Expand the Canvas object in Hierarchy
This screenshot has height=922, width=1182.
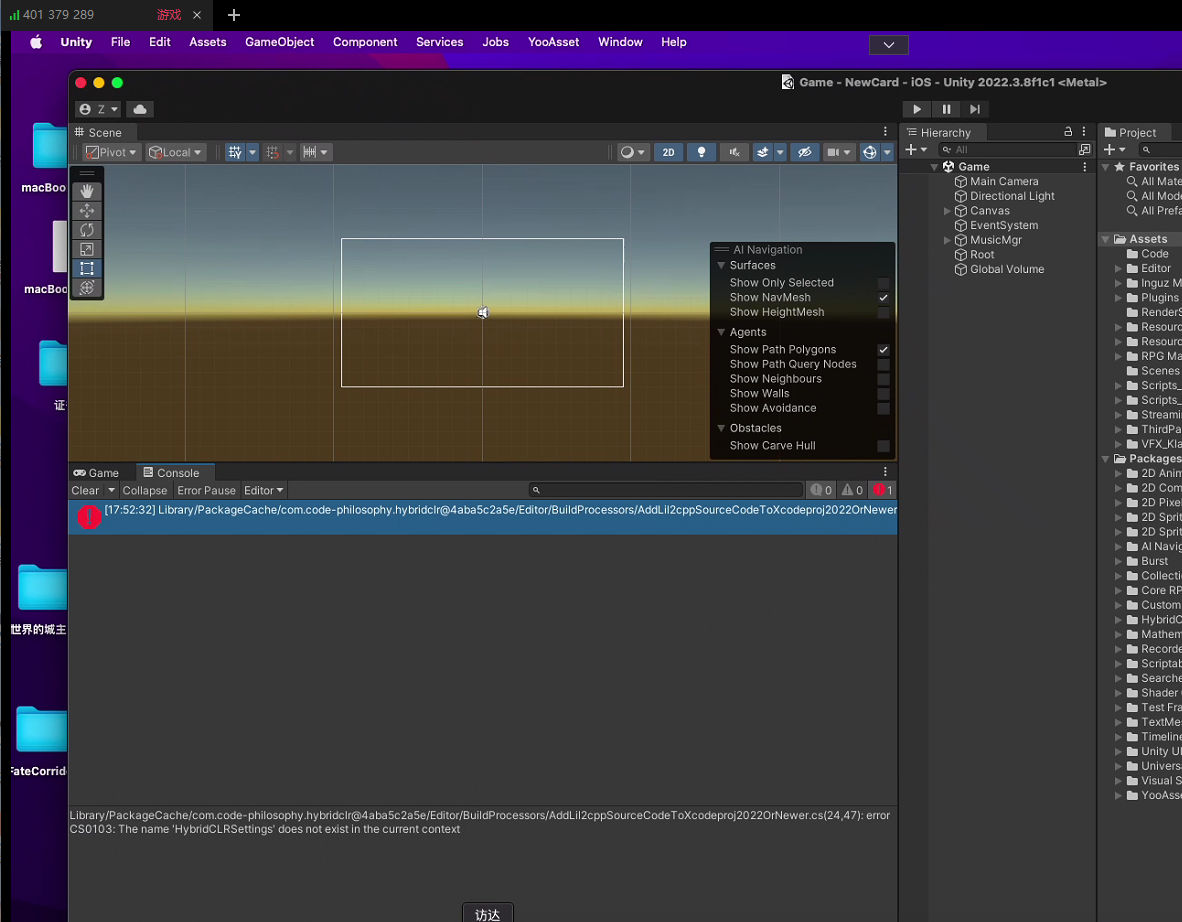pos(945,210)
